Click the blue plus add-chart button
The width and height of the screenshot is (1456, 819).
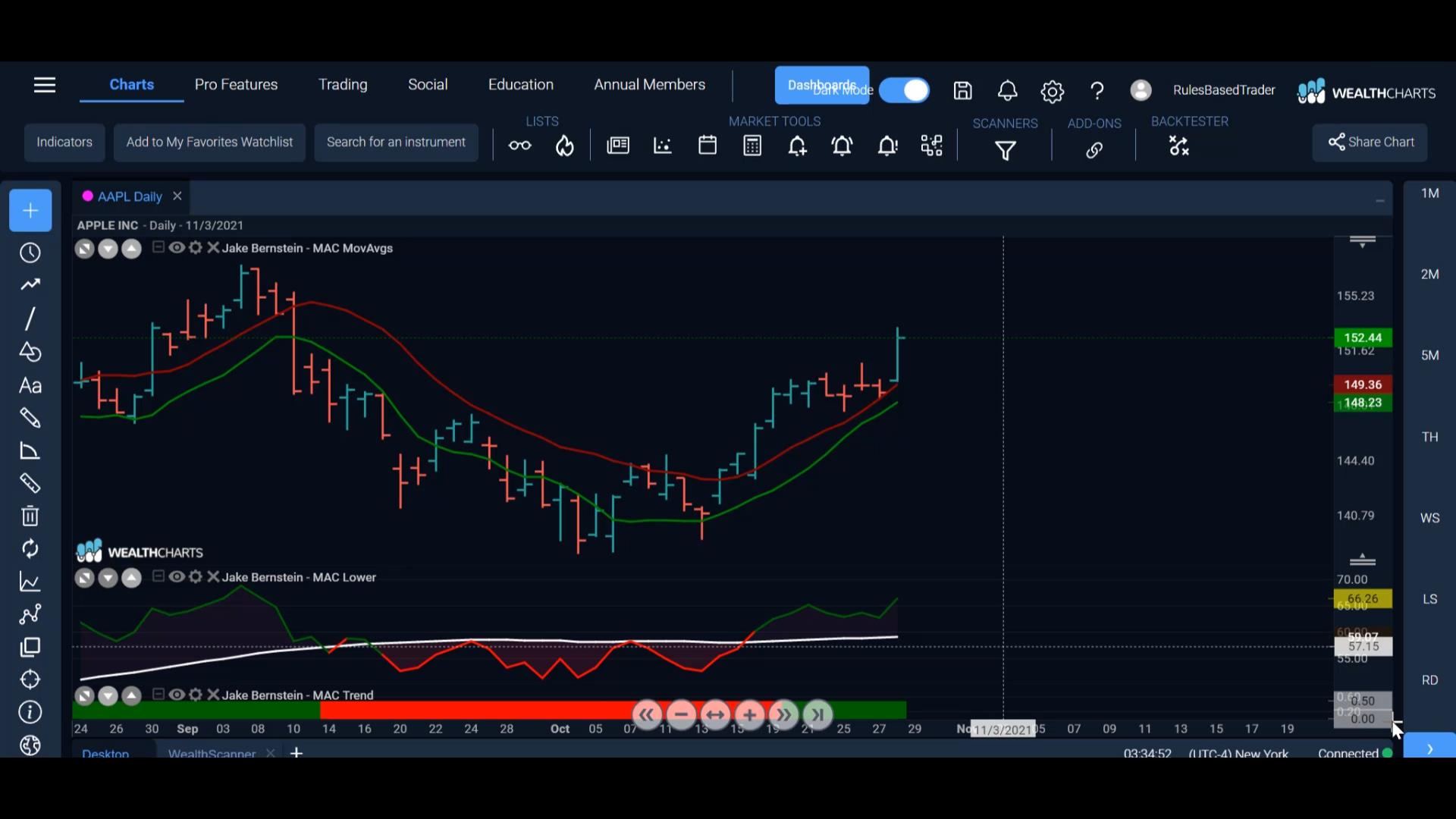pos(30,210)
